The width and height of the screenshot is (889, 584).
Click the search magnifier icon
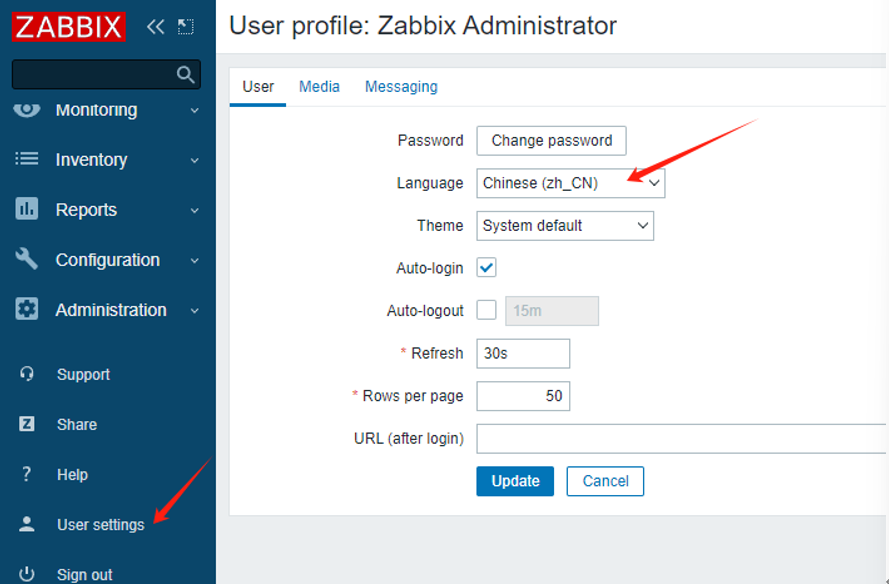click(185, 74)
